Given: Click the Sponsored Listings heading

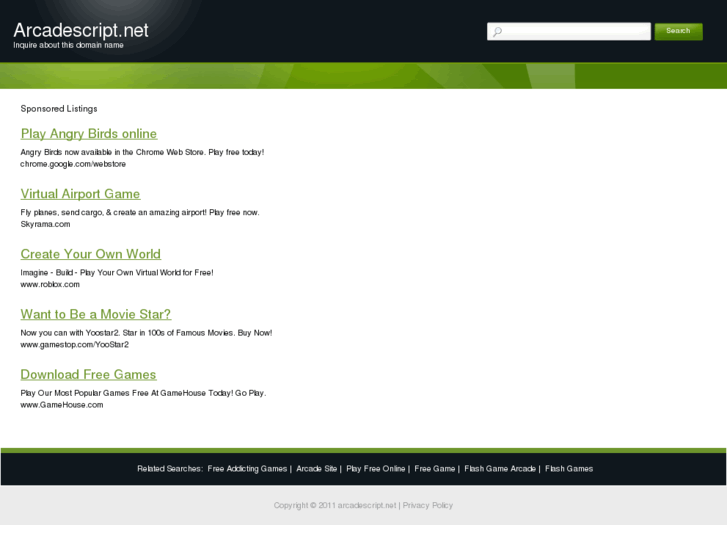Looking at the screenshot, I should click(x=59, y=109).
